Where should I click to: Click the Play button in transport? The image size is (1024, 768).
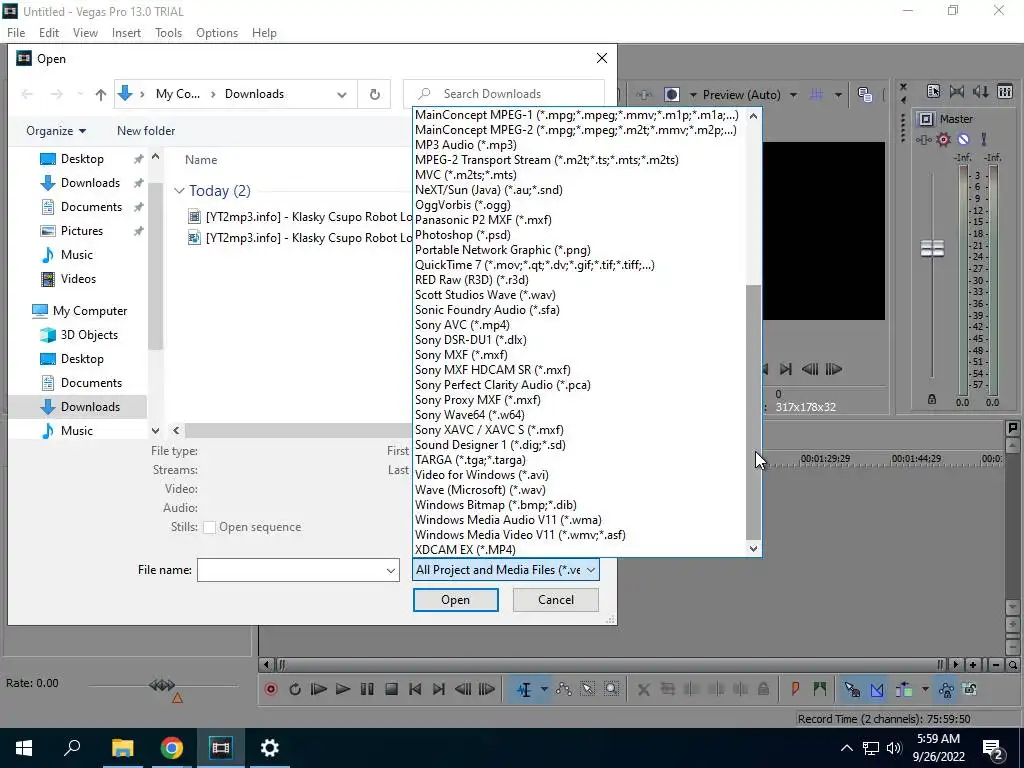click(x=343, y=689)
